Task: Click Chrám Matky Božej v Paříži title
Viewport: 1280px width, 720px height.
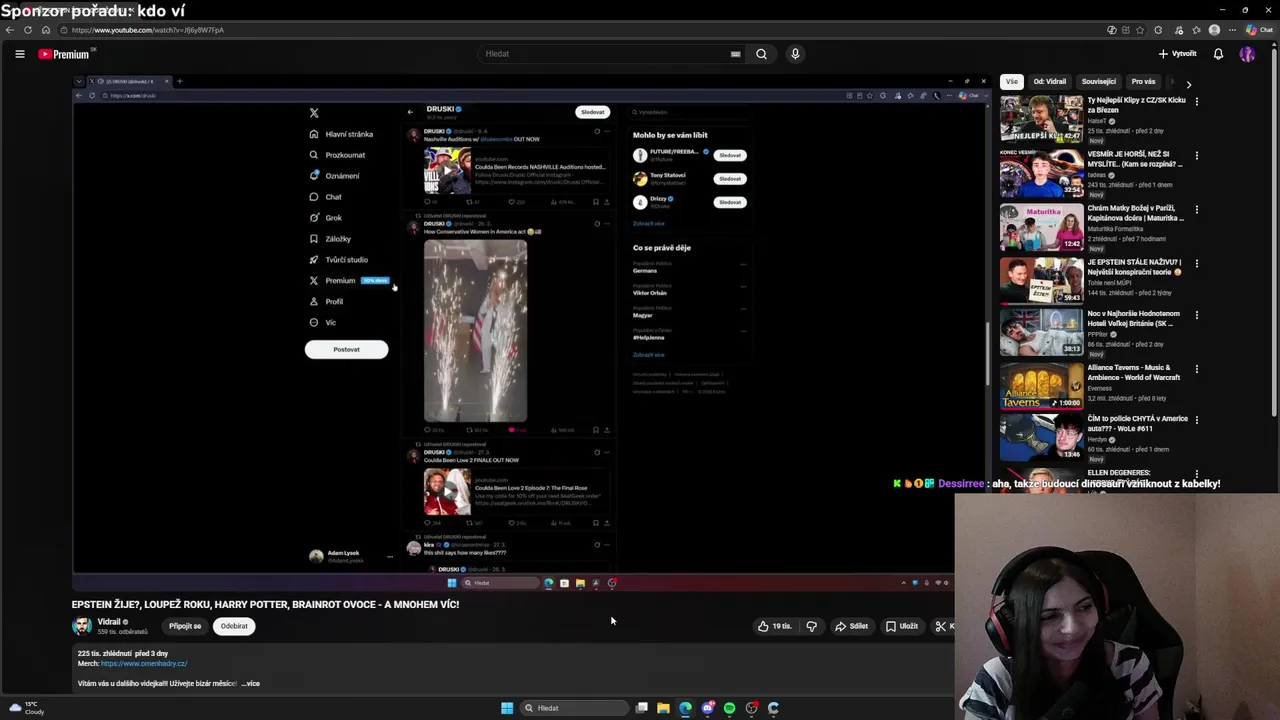Action: pos(1135,213)
